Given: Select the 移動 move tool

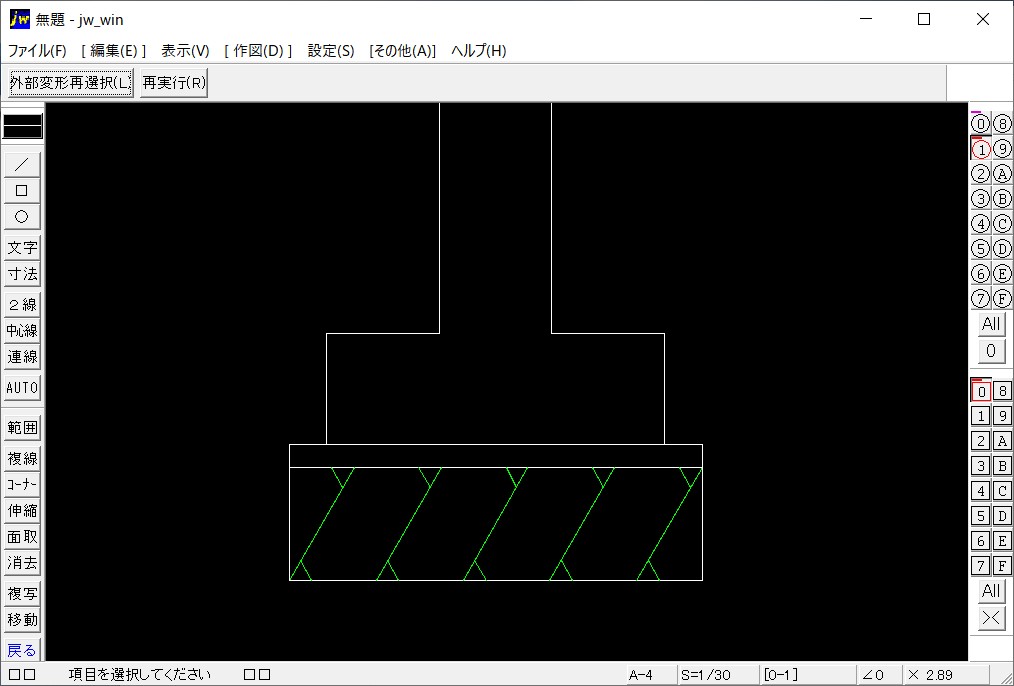Looking at the screenshot, I should (22, 619).
